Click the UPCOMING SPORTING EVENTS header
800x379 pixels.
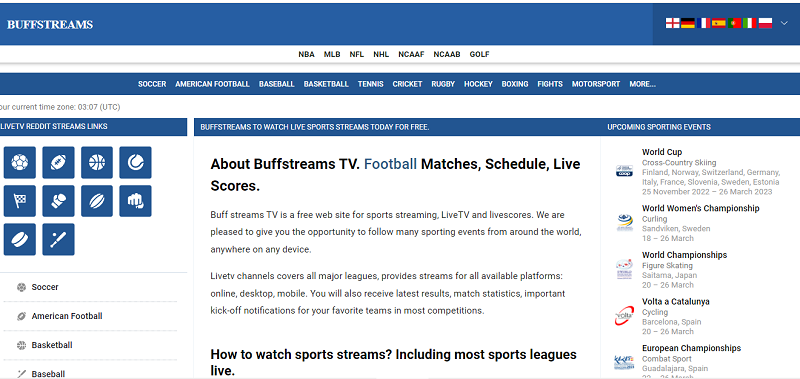click(659, 127)
